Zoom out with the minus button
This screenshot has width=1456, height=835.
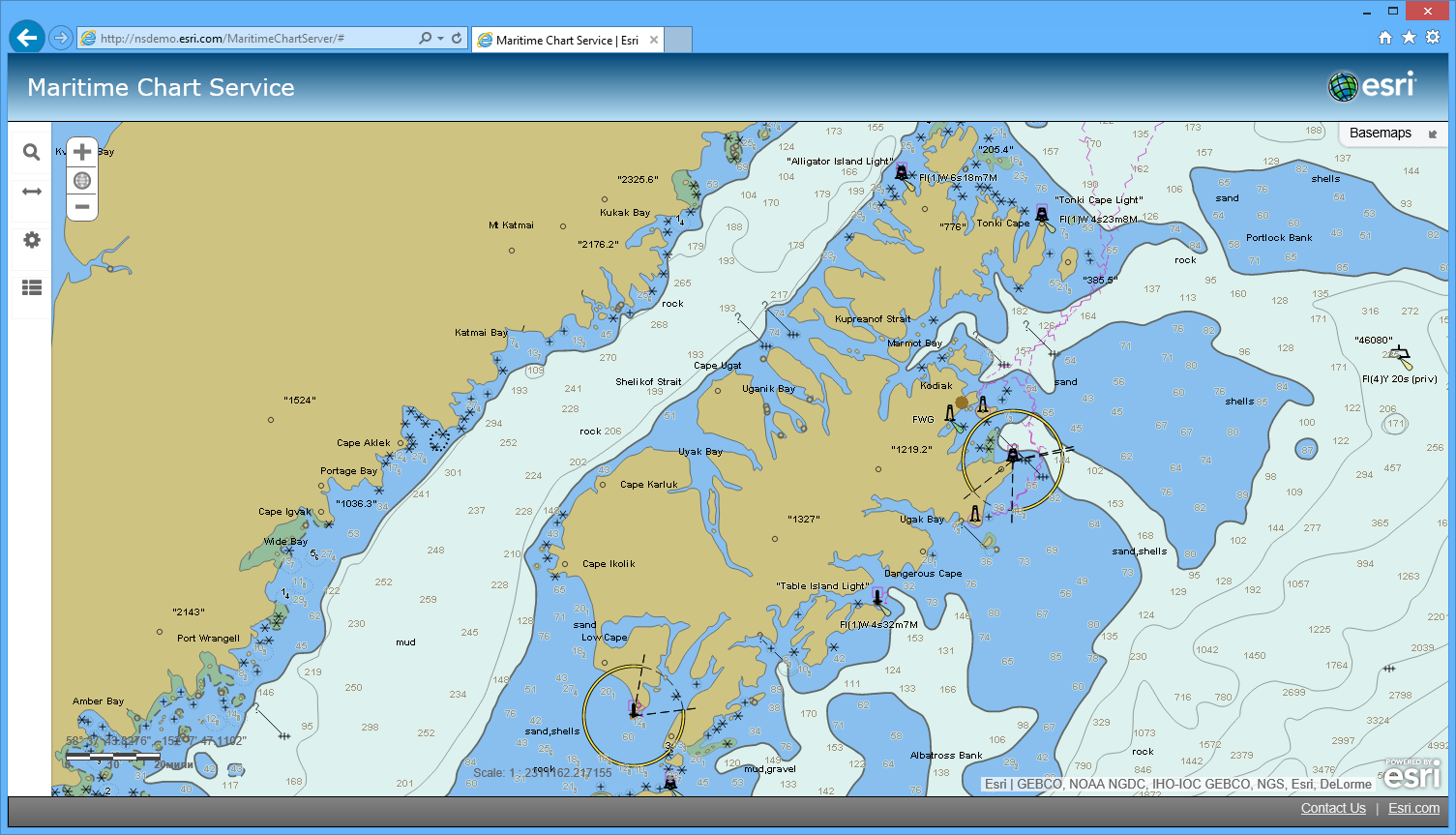(x=82, y=207)
